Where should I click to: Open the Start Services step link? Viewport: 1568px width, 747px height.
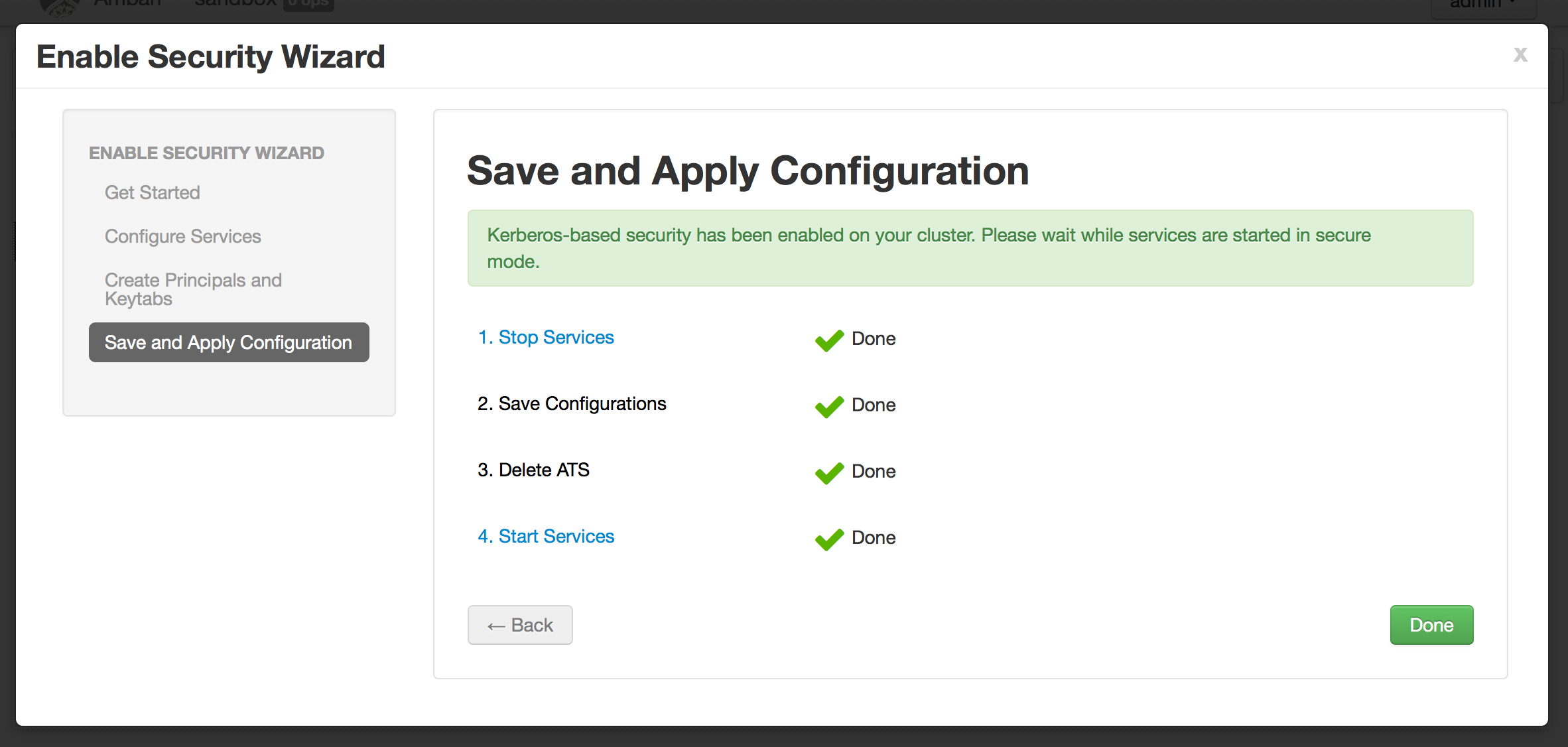pyautogui.click(x=546, y=536)
